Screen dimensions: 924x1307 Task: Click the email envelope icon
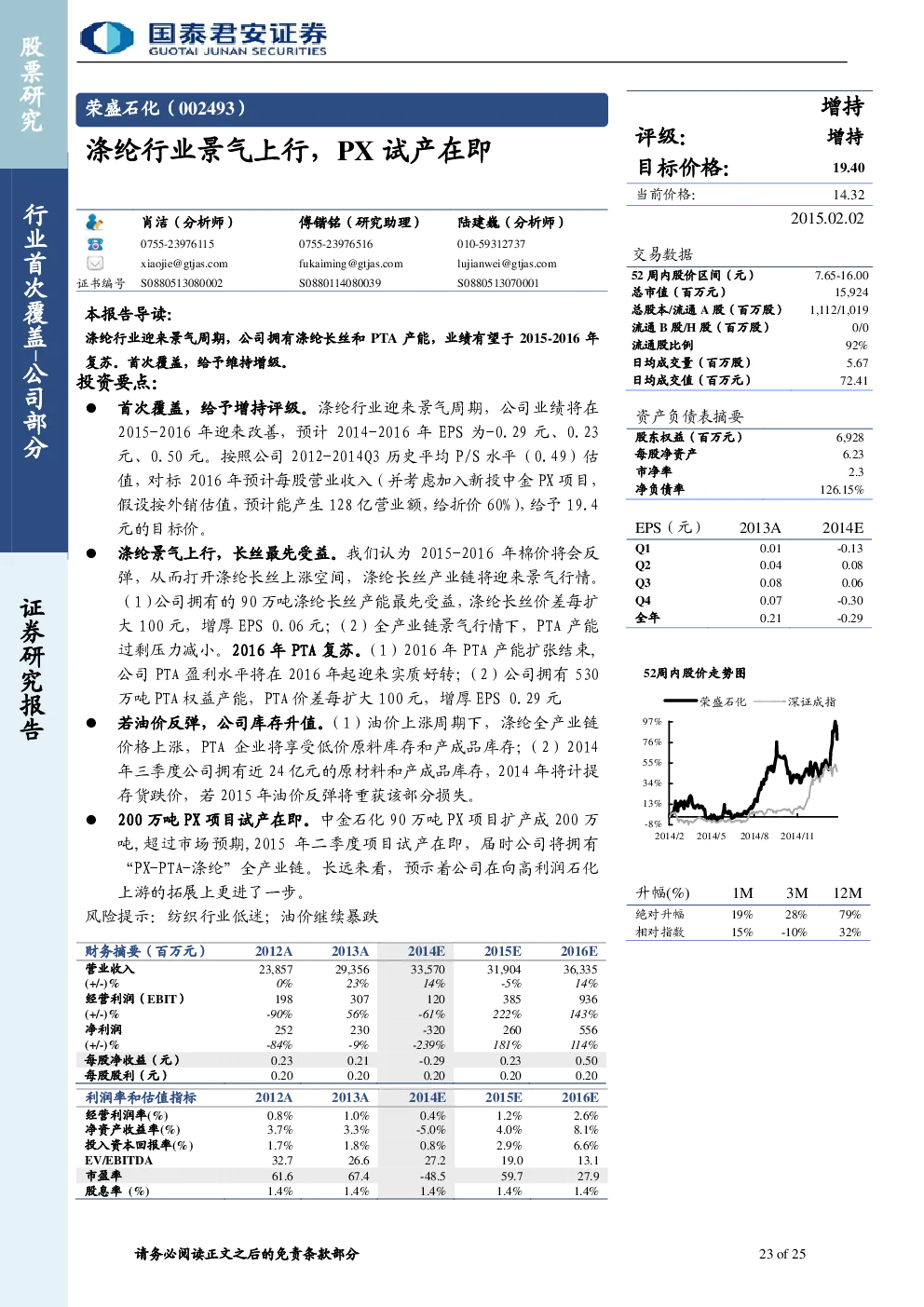[95, 264]
